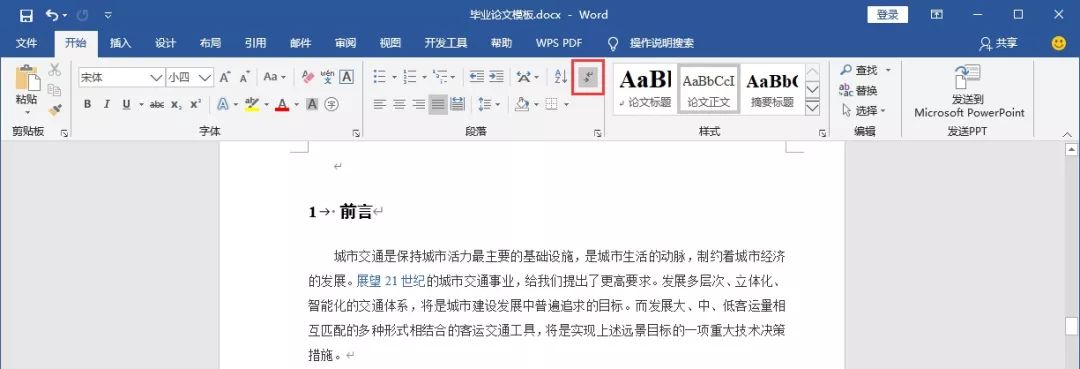Save the document with the disk icon
1080x369 pixels.
25,14
